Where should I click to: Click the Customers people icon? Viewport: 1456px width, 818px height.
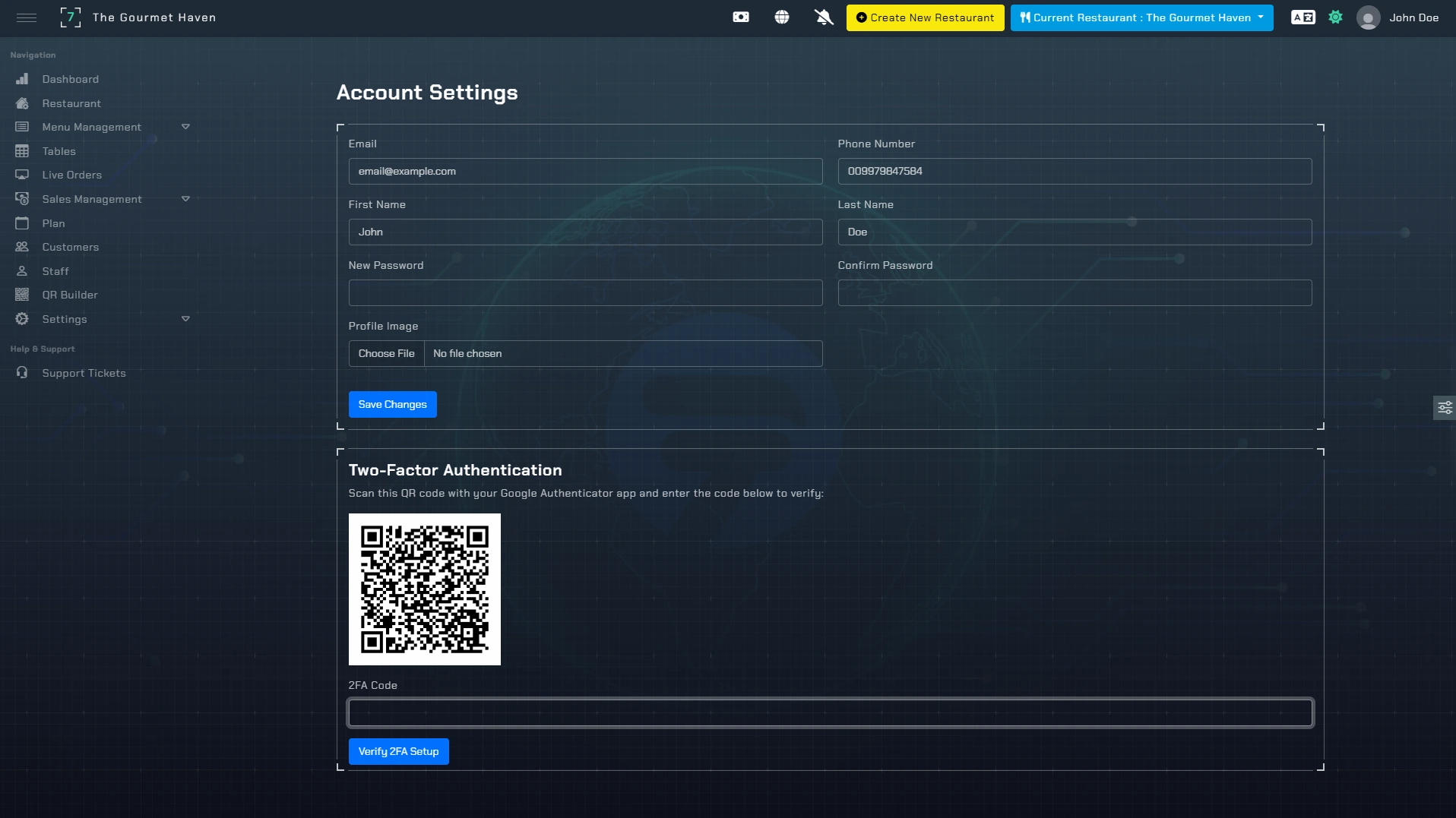click(22, 247)
